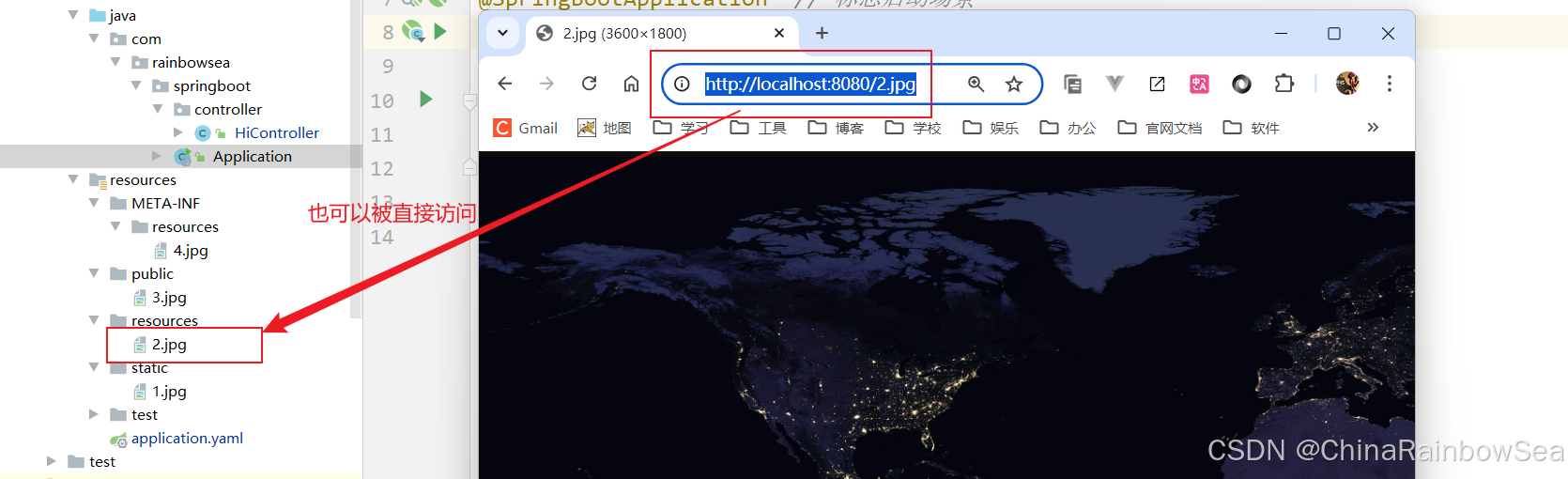This screenshot has width=1568, height=479.
Task: Open the tab search dropdown arrow
Action: (502, 33)
